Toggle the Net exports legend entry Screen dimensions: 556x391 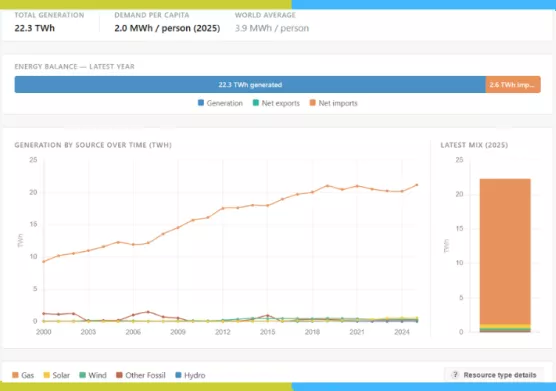276,103
